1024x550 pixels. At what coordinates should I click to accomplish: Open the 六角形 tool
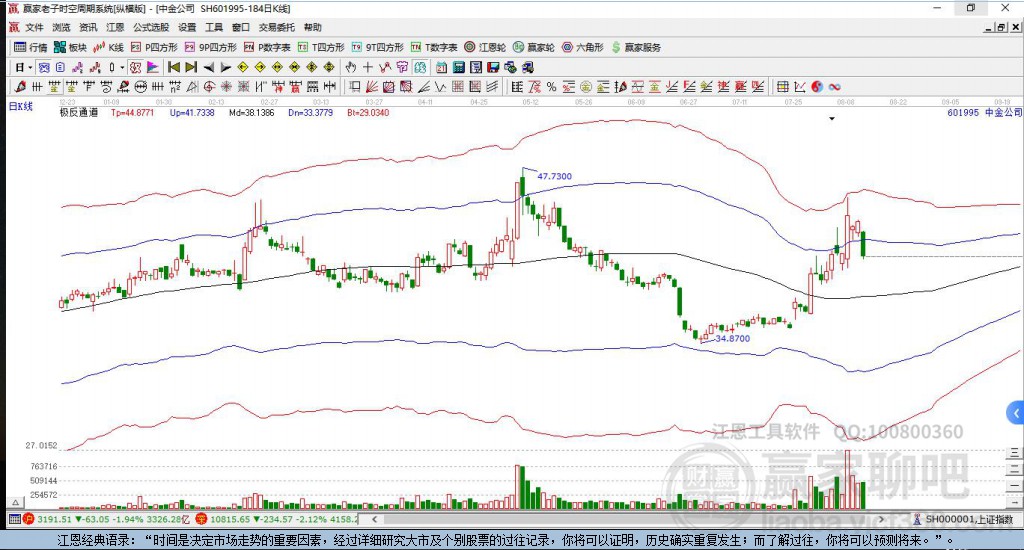pyautogui.click(x=583, y=47)
